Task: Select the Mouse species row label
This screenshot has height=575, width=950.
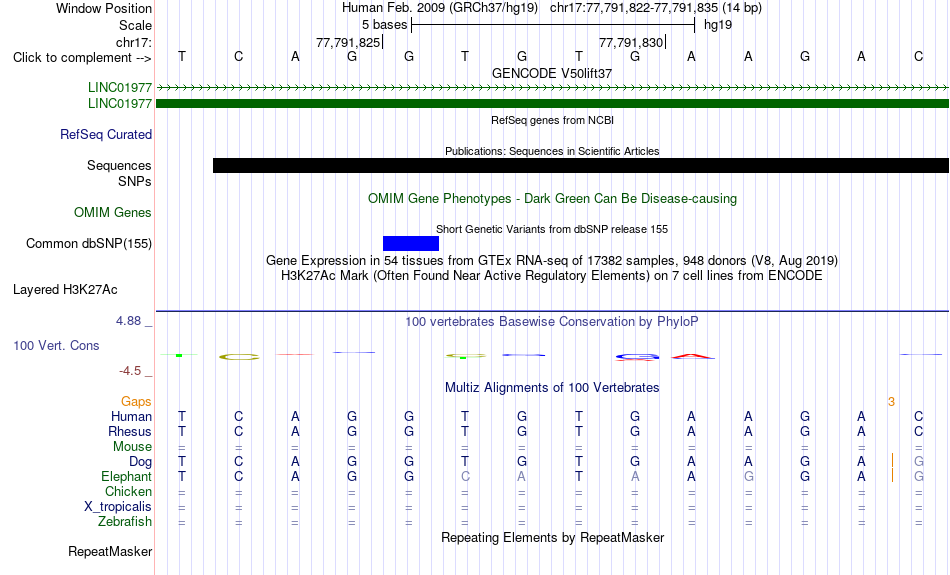Action: pyautogui.click(x=132, y=447)
